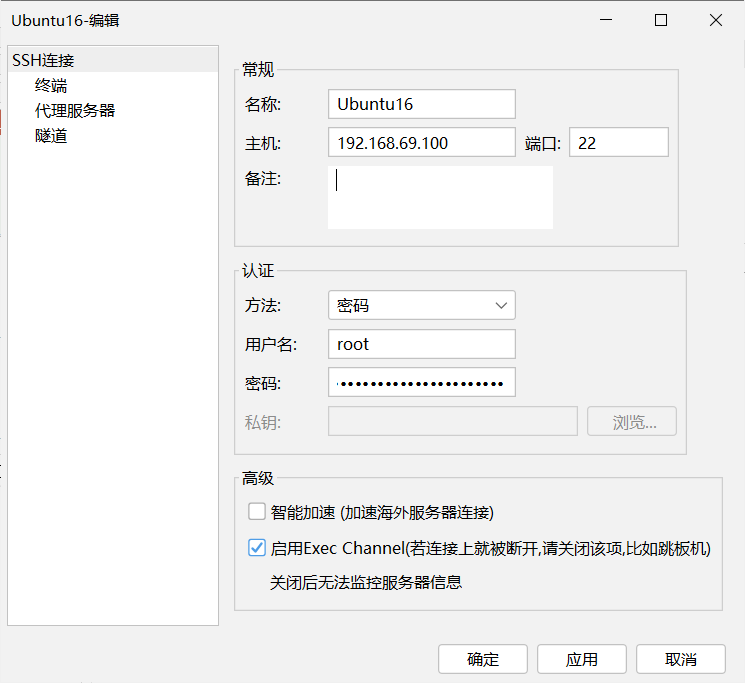Click the 用户名 field containing root

421,344
